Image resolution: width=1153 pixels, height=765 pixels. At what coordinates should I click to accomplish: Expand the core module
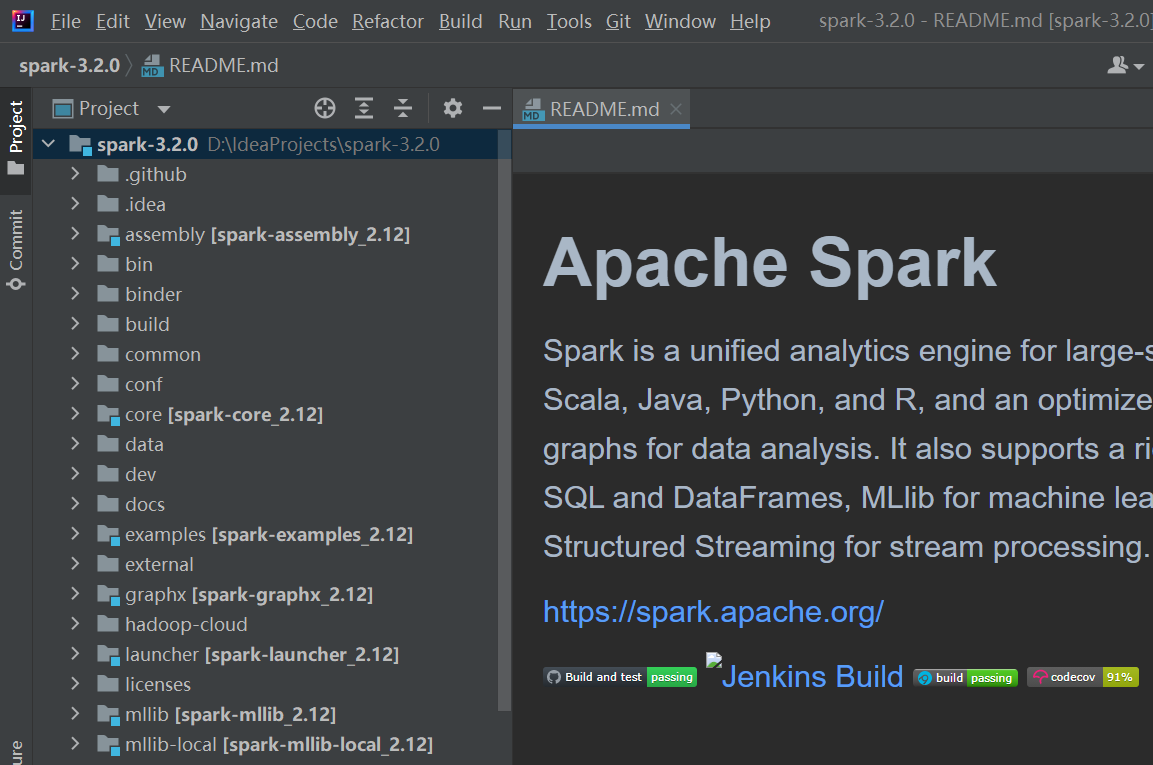(75, 415)
